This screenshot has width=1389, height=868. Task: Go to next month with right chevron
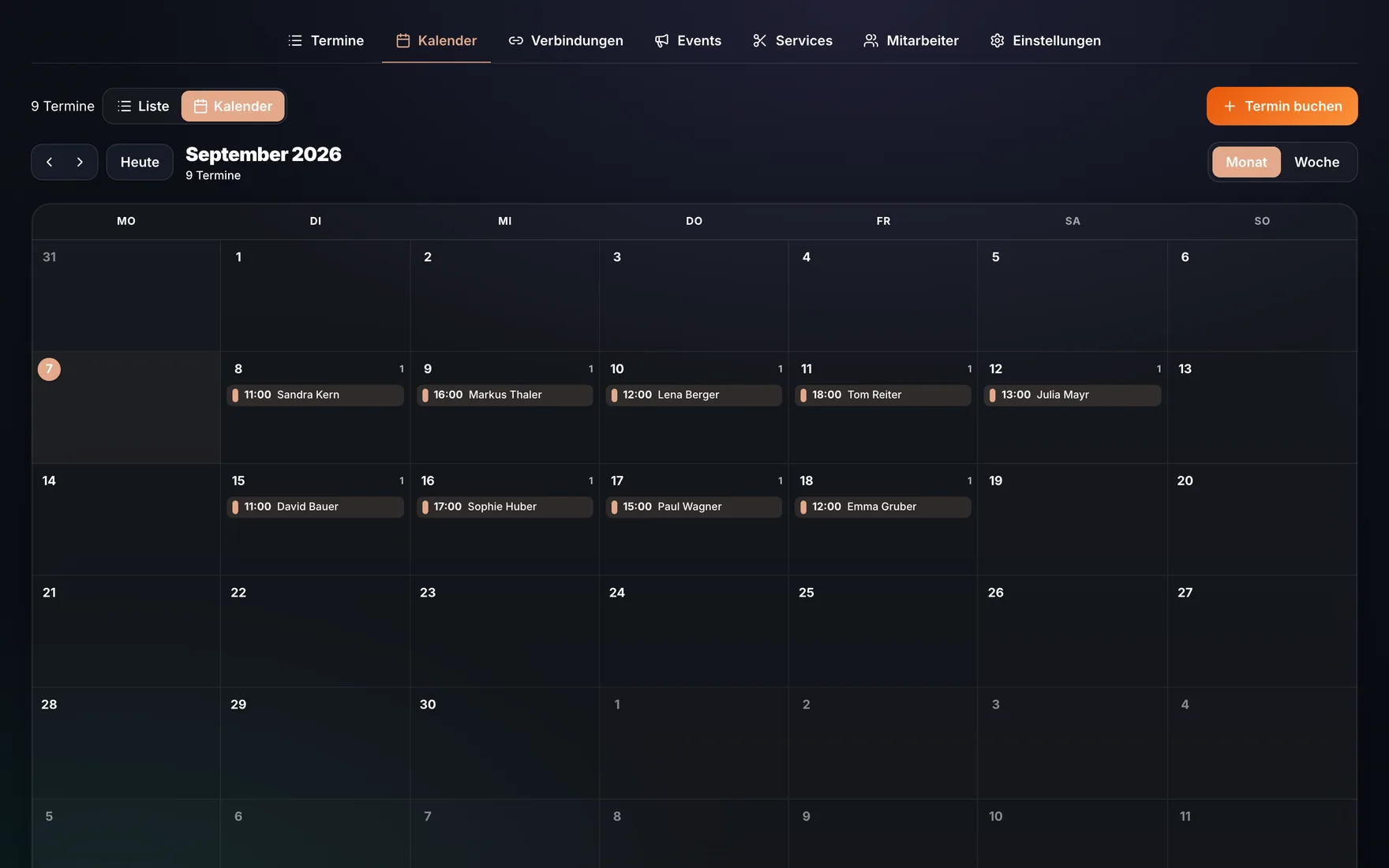[80, 162]
